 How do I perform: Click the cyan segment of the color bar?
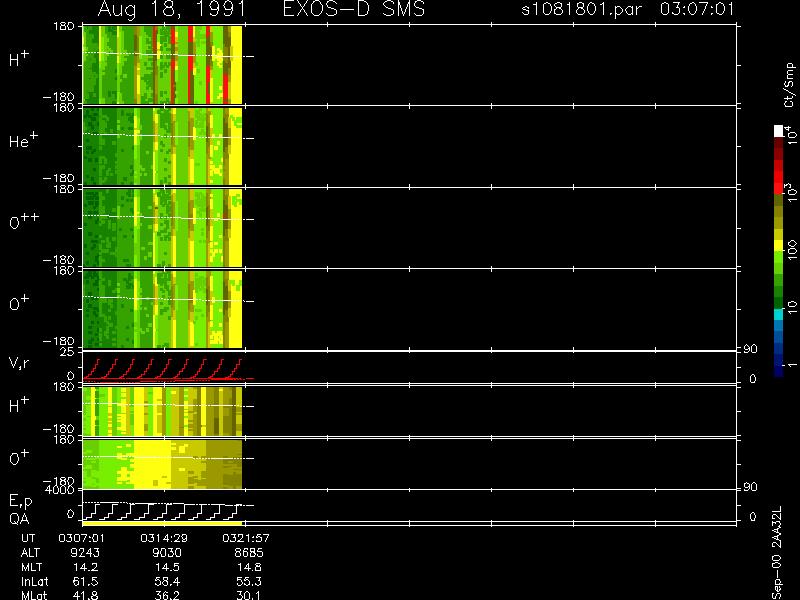tap(778, 315)
